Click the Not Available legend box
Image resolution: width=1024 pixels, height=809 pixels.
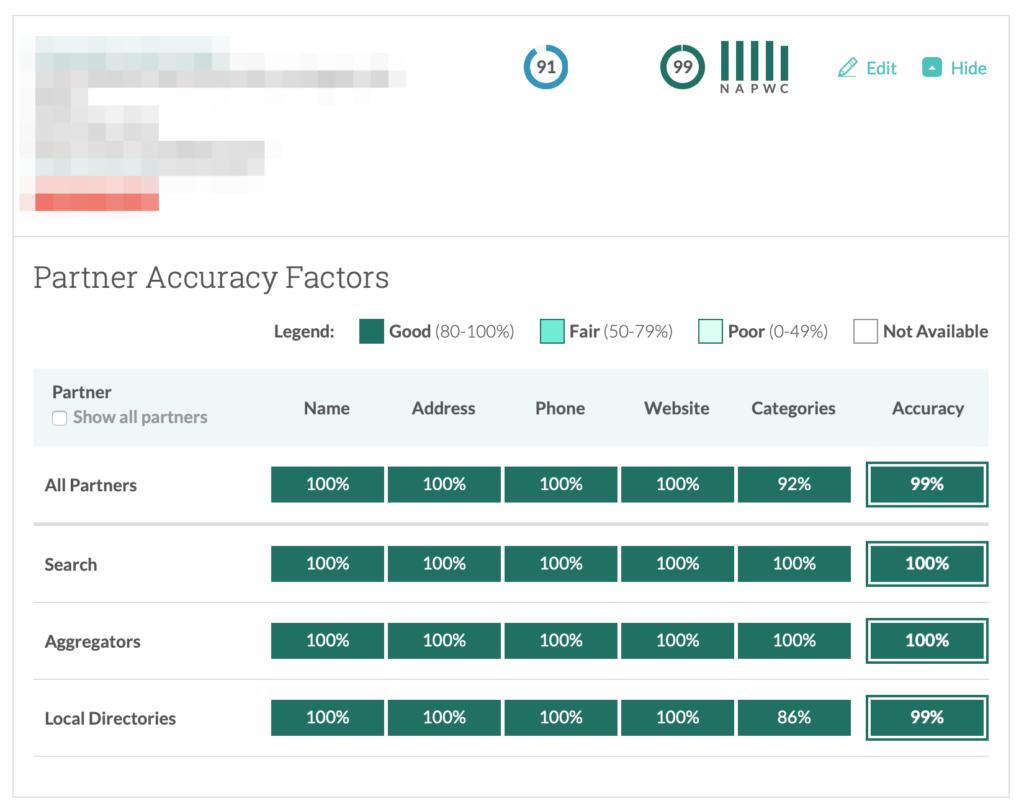click(865, 332)
